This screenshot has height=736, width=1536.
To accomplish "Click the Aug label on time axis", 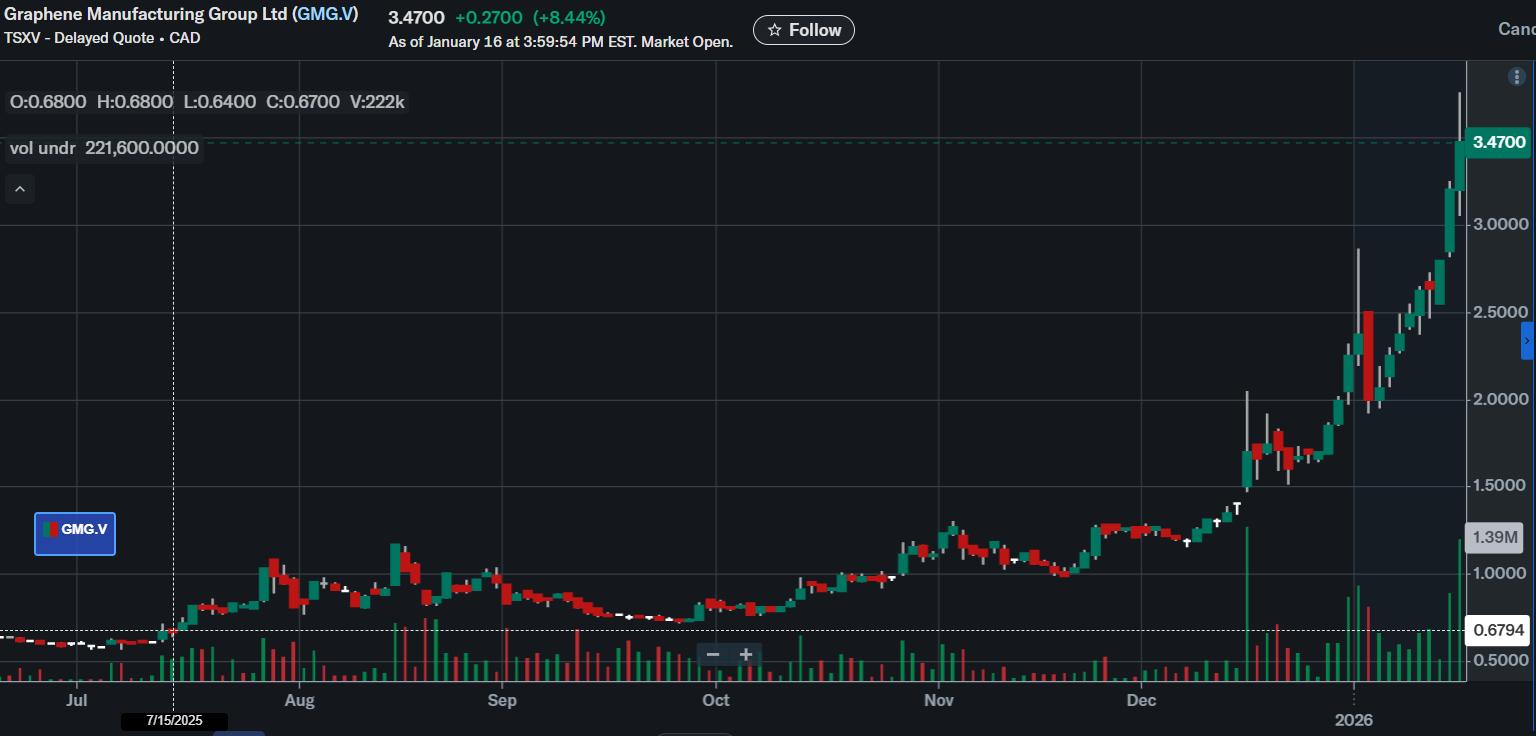I will (x=299, y=700).
